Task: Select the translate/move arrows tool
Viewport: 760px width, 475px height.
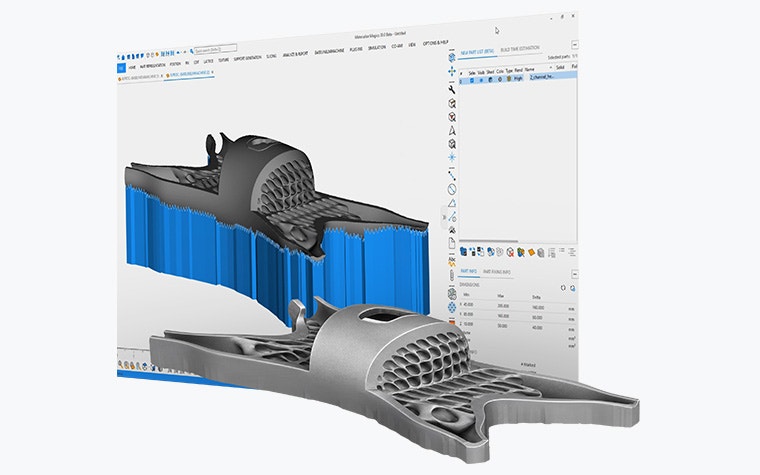Action: pos(452,72)
